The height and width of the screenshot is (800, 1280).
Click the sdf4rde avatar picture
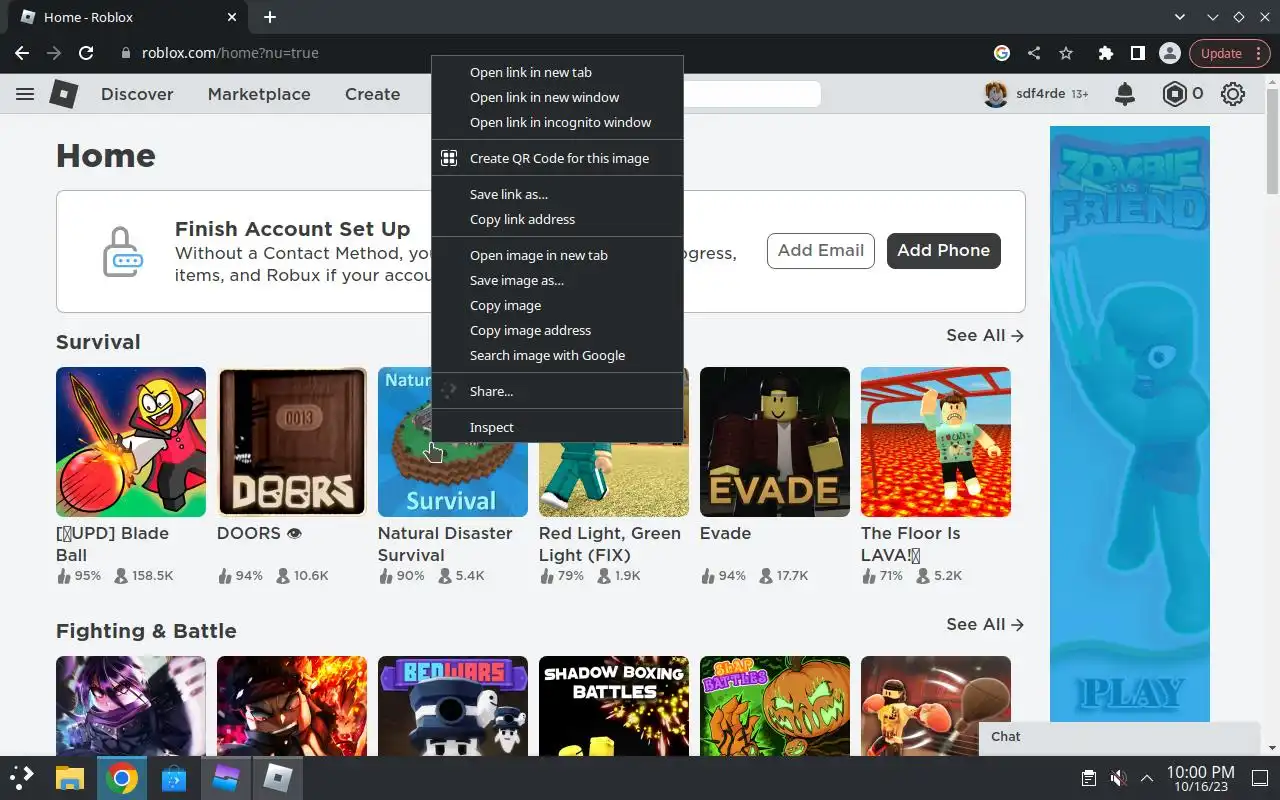(x=996, y=94)
